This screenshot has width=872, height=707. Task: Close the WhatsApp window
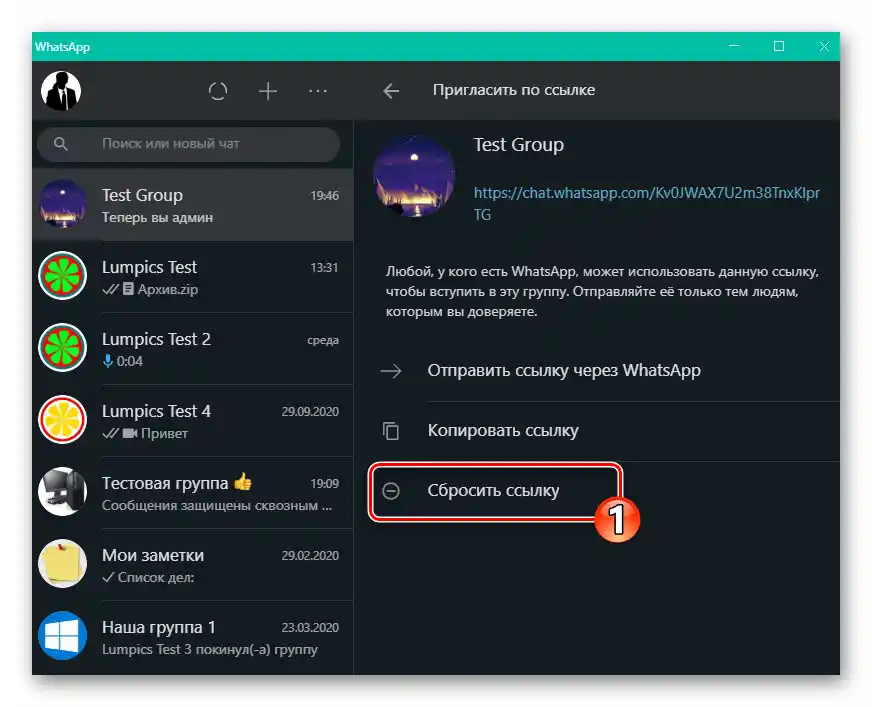(824, 46)
